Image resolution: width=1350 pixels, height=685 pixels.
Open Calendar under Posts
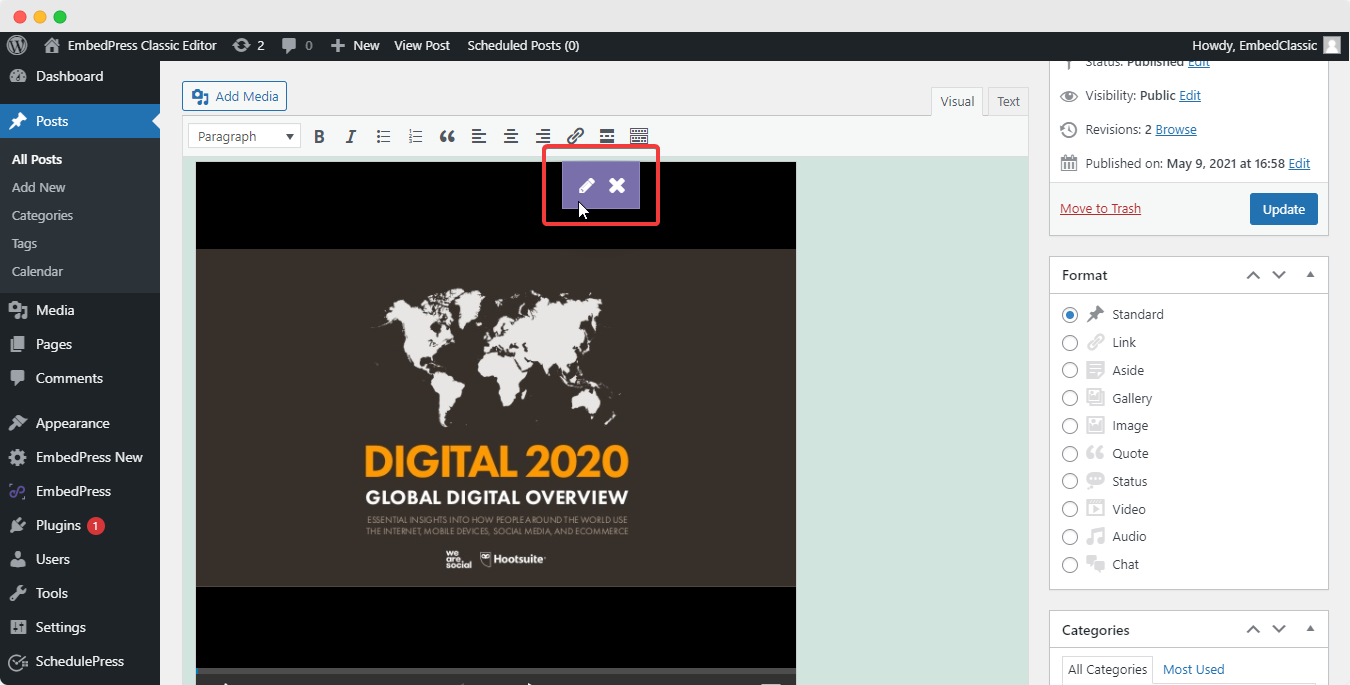click(x=38, y=271)
